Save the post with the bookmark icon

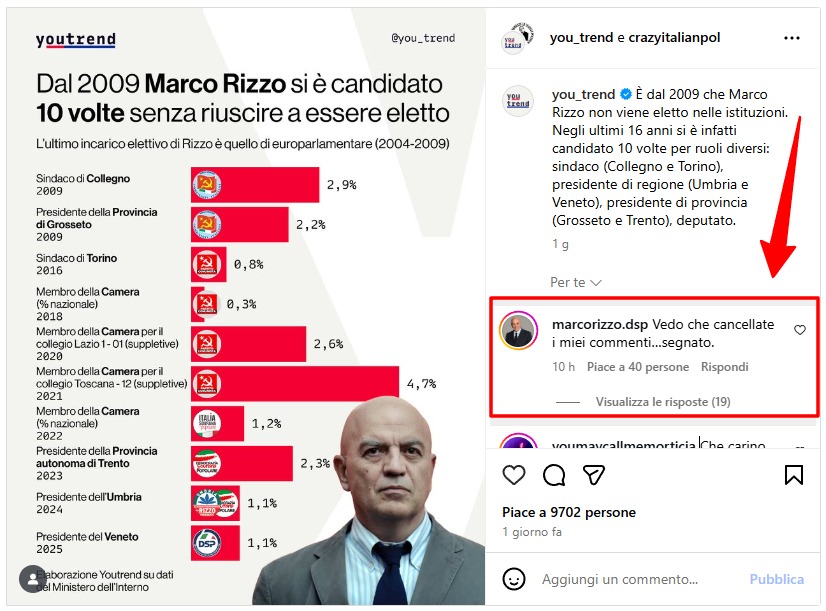click(x=793, y=475)
